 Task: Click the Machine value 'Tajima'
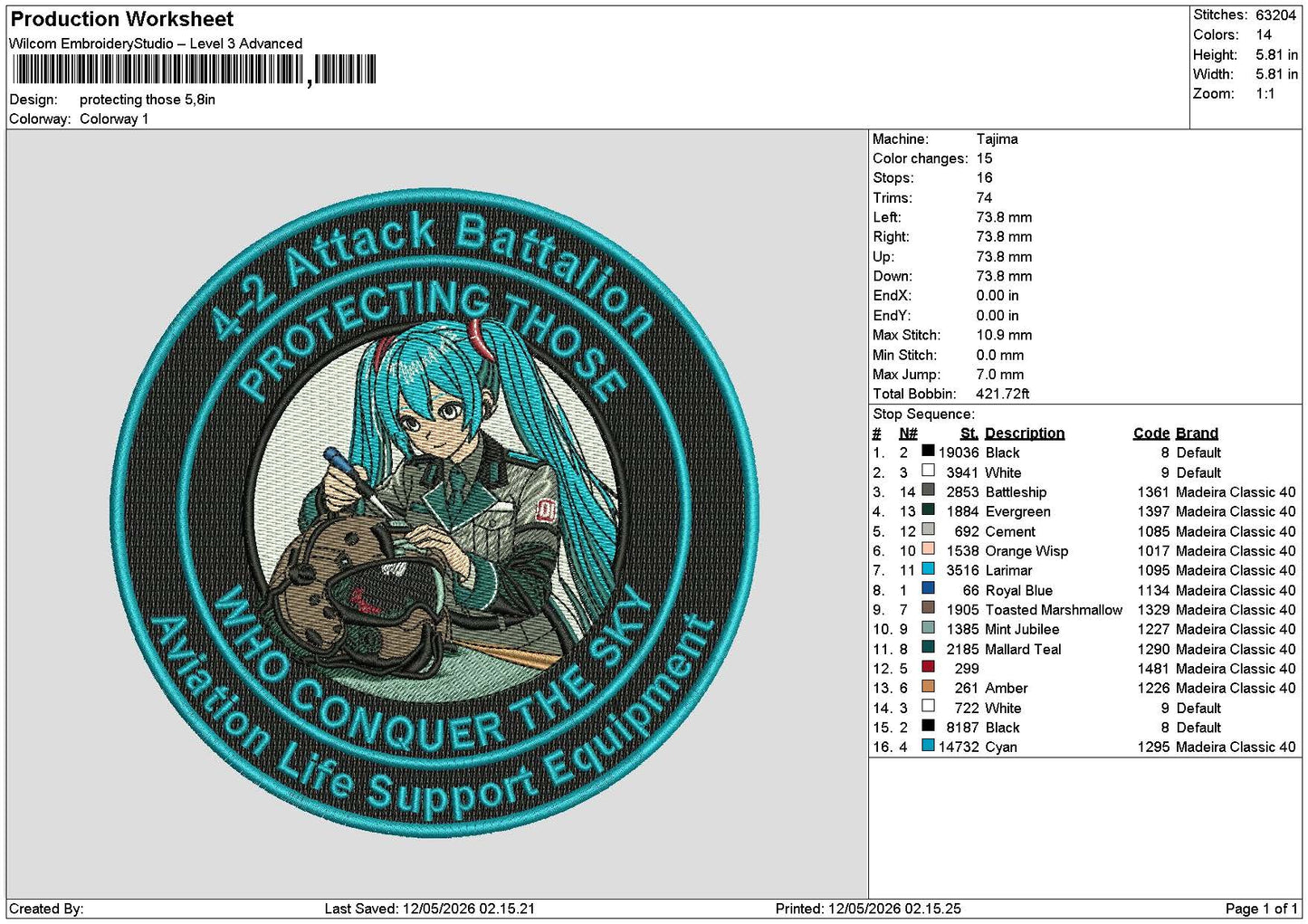coord(997,138)
